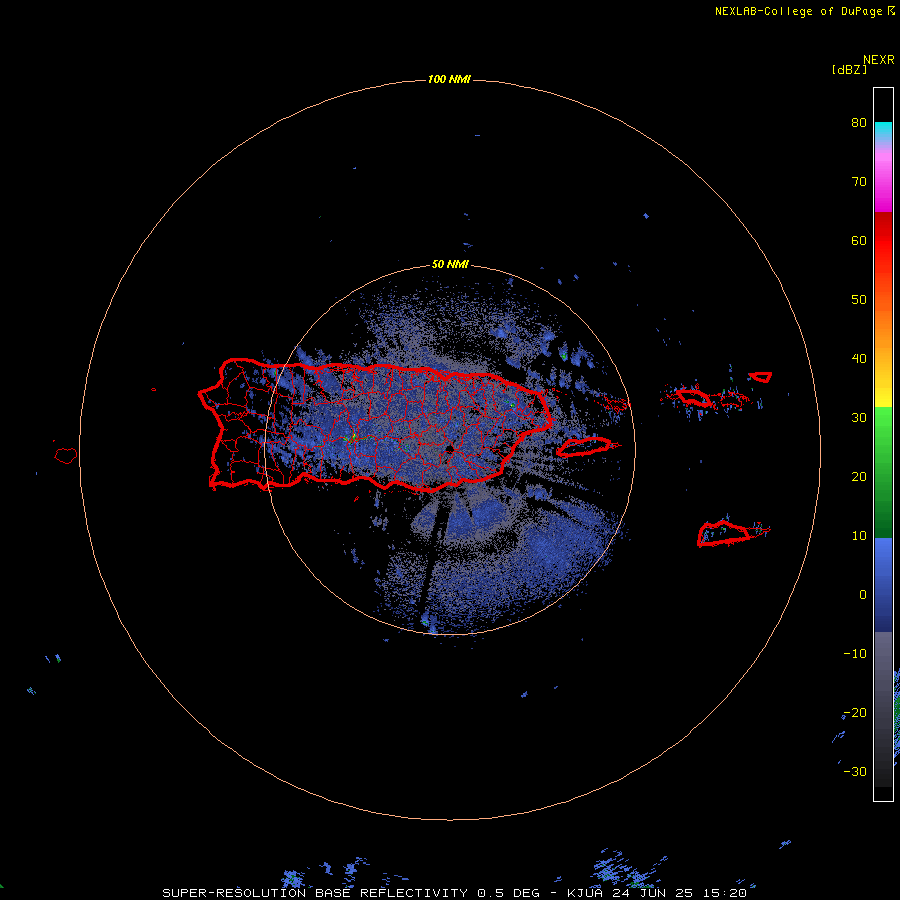Pick the gray band of the color bar
The height and width of the screenshot is (900, 900).
(883, 709)
